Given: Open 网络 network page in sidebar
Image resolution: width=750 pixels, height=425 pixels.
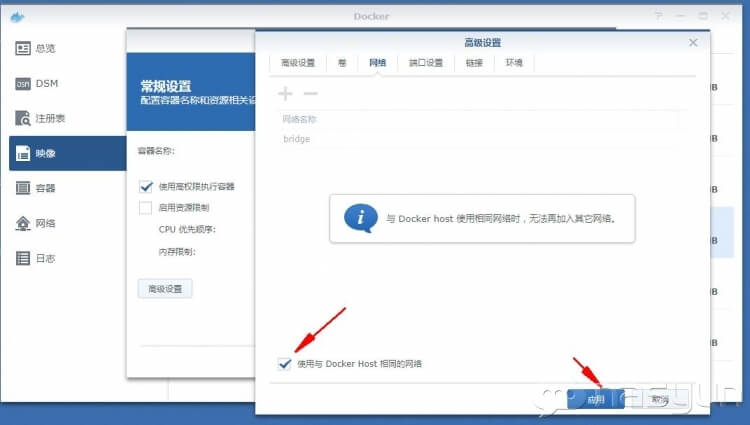Looking at the screenshot, I should tap(35, 223).
